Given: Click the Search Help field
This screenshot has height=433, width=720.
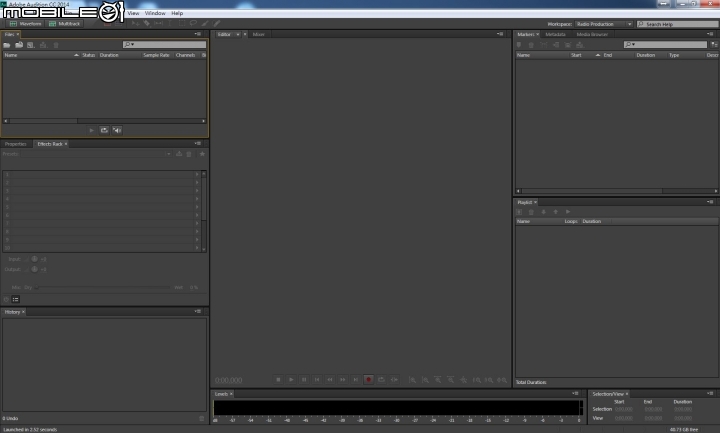Looking at the screenshot, I should coord(678,24).
